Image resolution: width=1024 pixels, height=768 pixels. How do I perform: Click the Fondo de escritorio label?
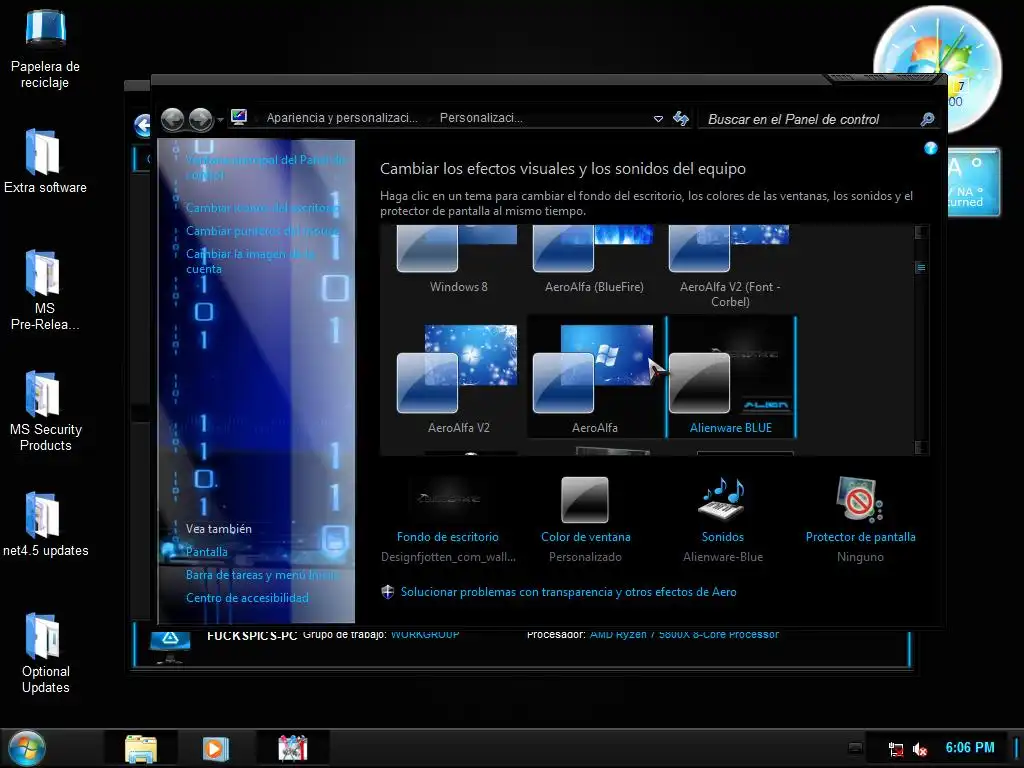[448, 537]
